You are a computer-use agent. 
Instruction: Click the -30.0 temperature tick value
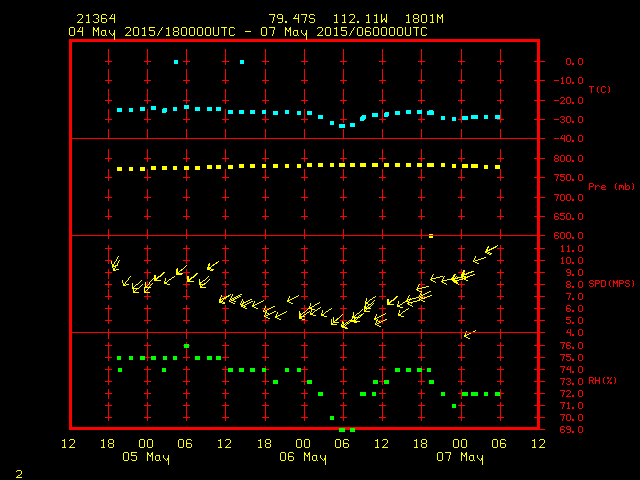point(569,120)
